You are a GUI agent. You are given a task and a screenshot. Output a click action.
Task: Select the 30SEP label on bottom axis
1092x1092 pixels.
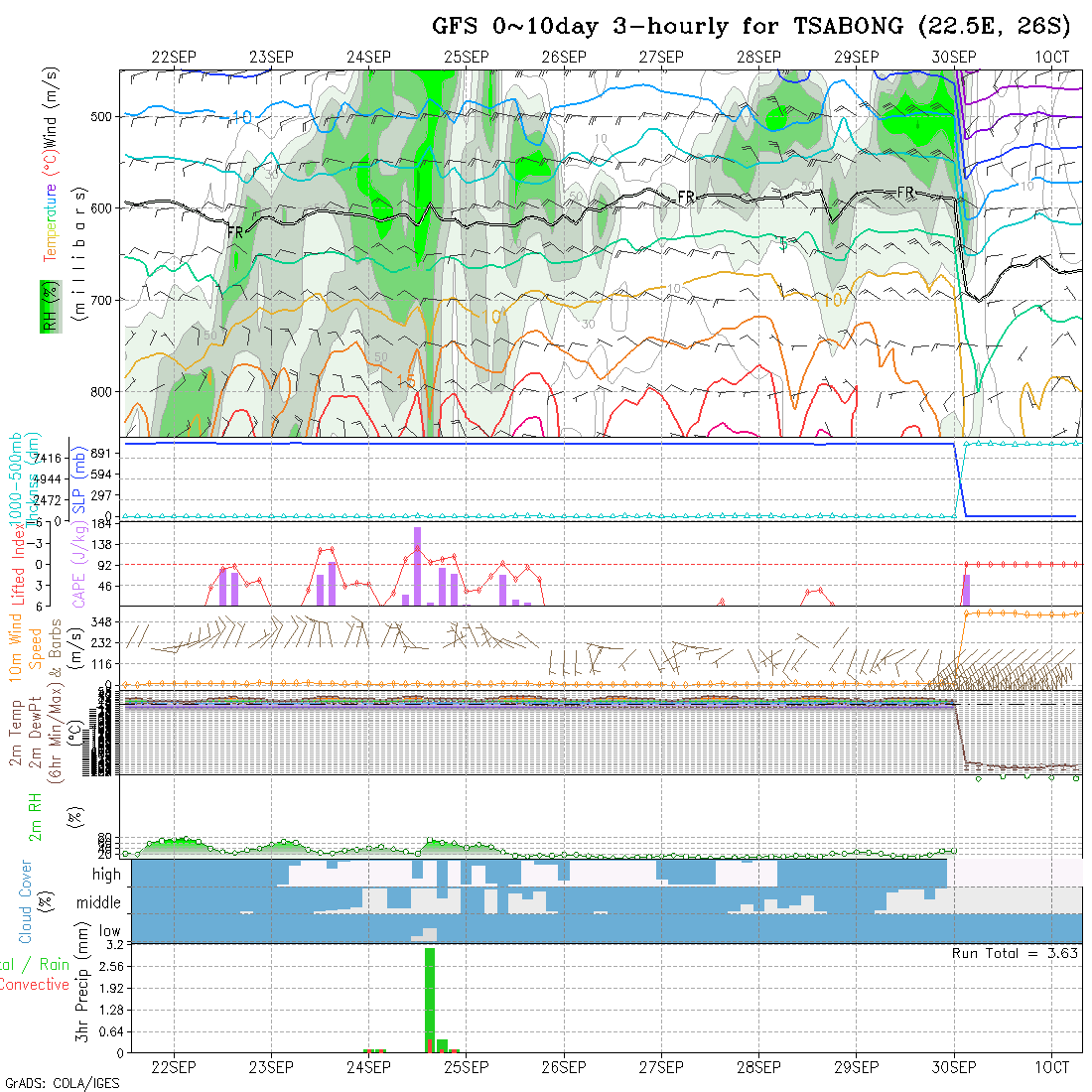[x=954, y=1067]
